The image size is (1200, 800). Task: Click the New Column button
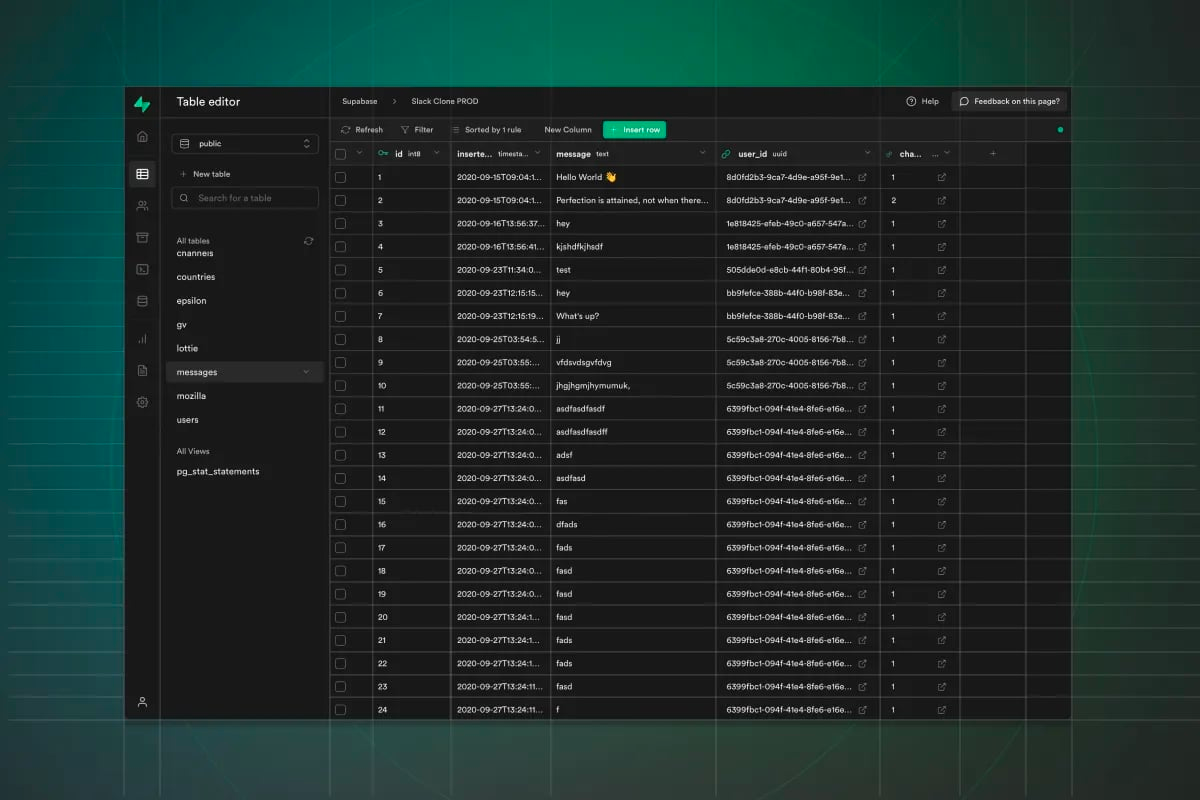568,130
